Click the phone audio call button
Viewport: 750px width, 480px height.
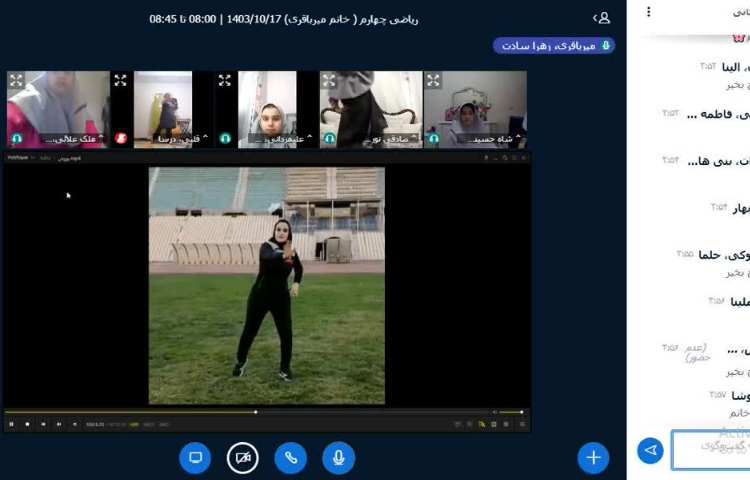pos(290,458)
